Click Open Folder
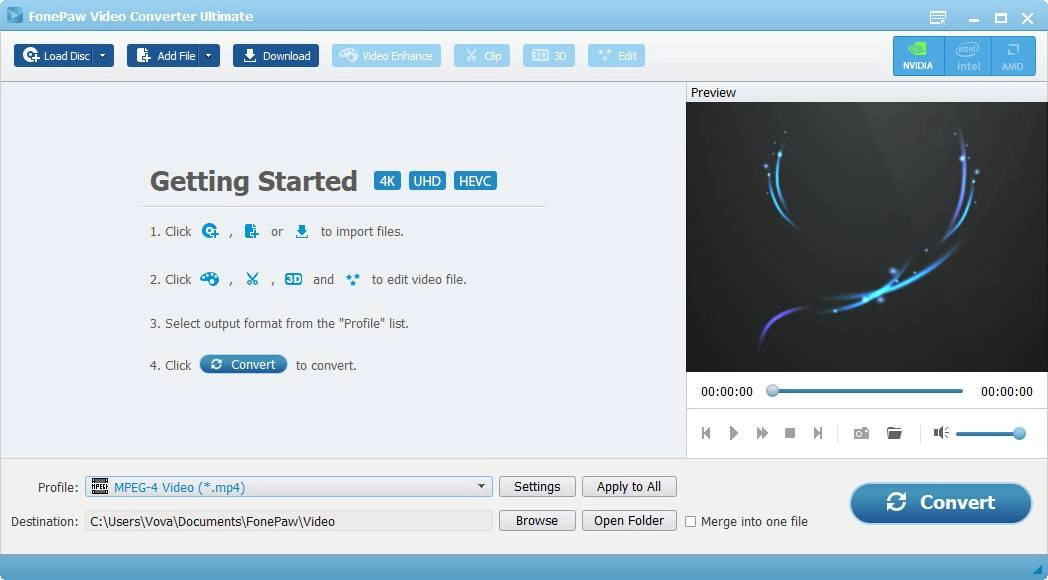1048x580 pixels. point(629,521)
